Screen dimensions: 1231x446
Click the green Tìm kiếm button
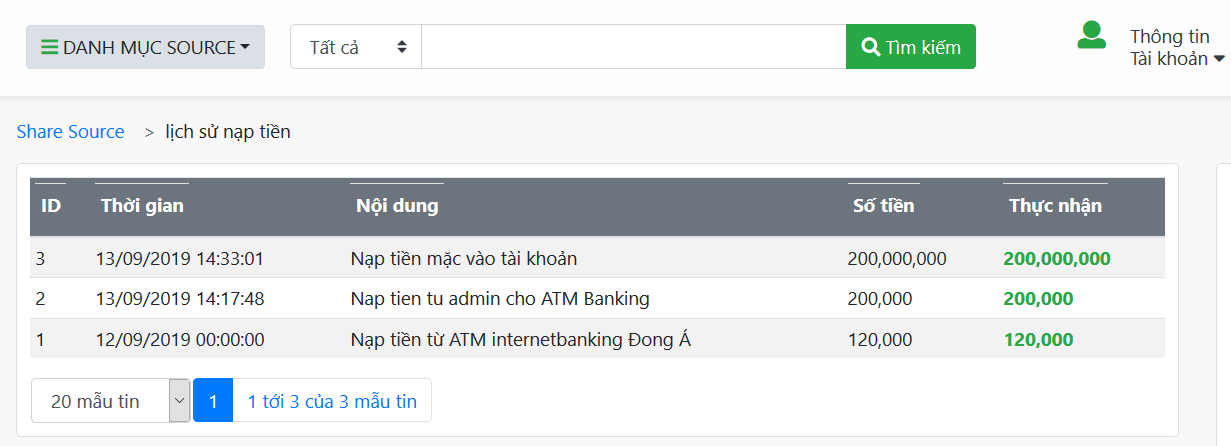pyautogui.click(x=911, y=47)
